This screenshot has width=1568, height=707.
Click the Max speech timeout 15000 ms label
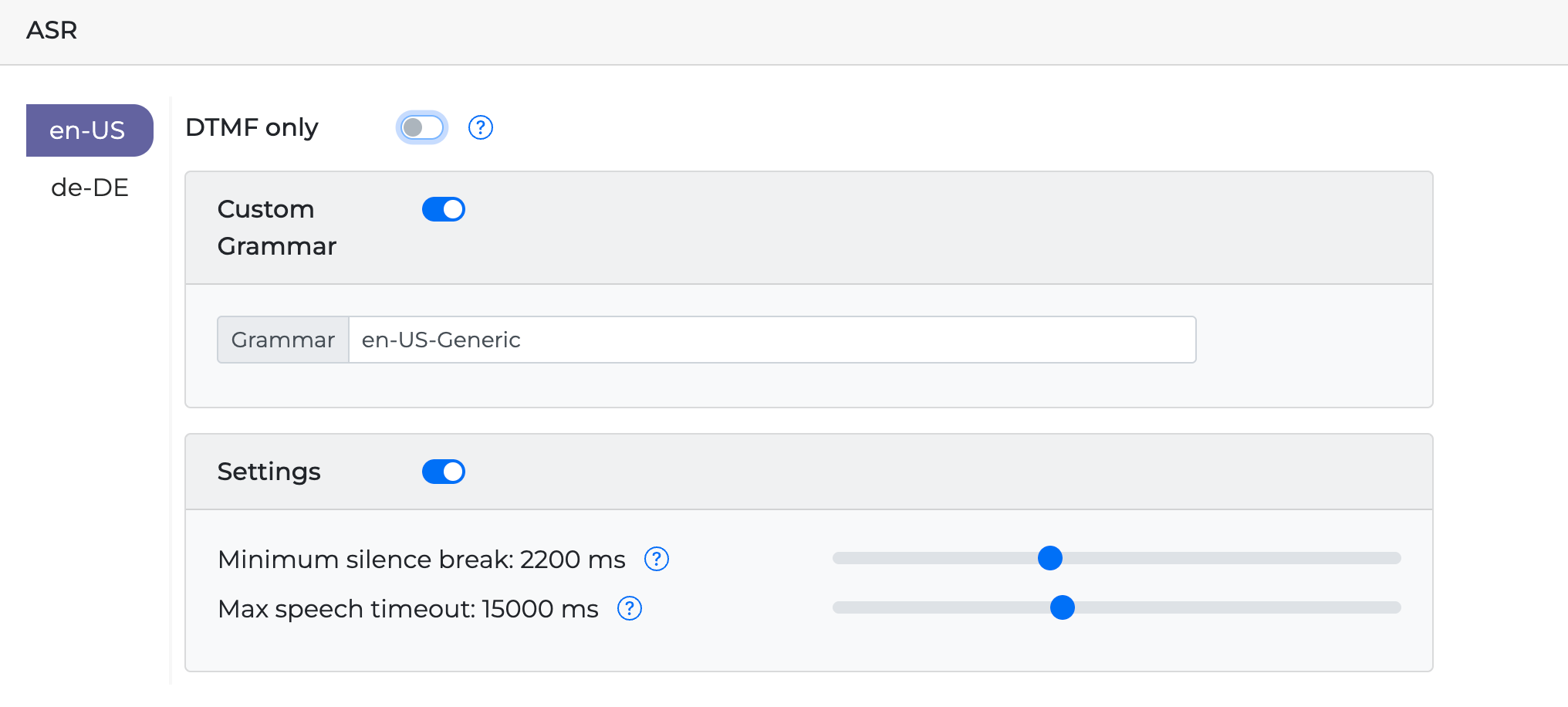coord(407,609)
